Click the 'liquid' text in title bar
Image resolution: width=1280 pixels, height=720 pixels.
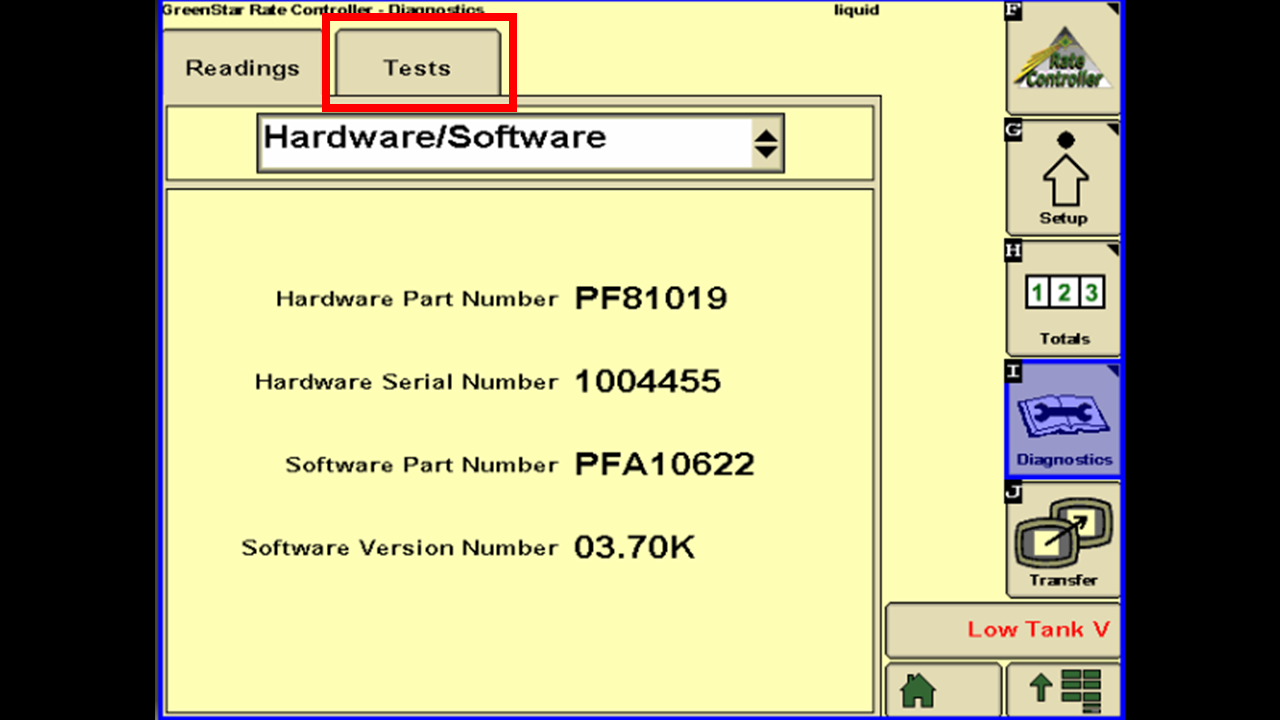857,10
